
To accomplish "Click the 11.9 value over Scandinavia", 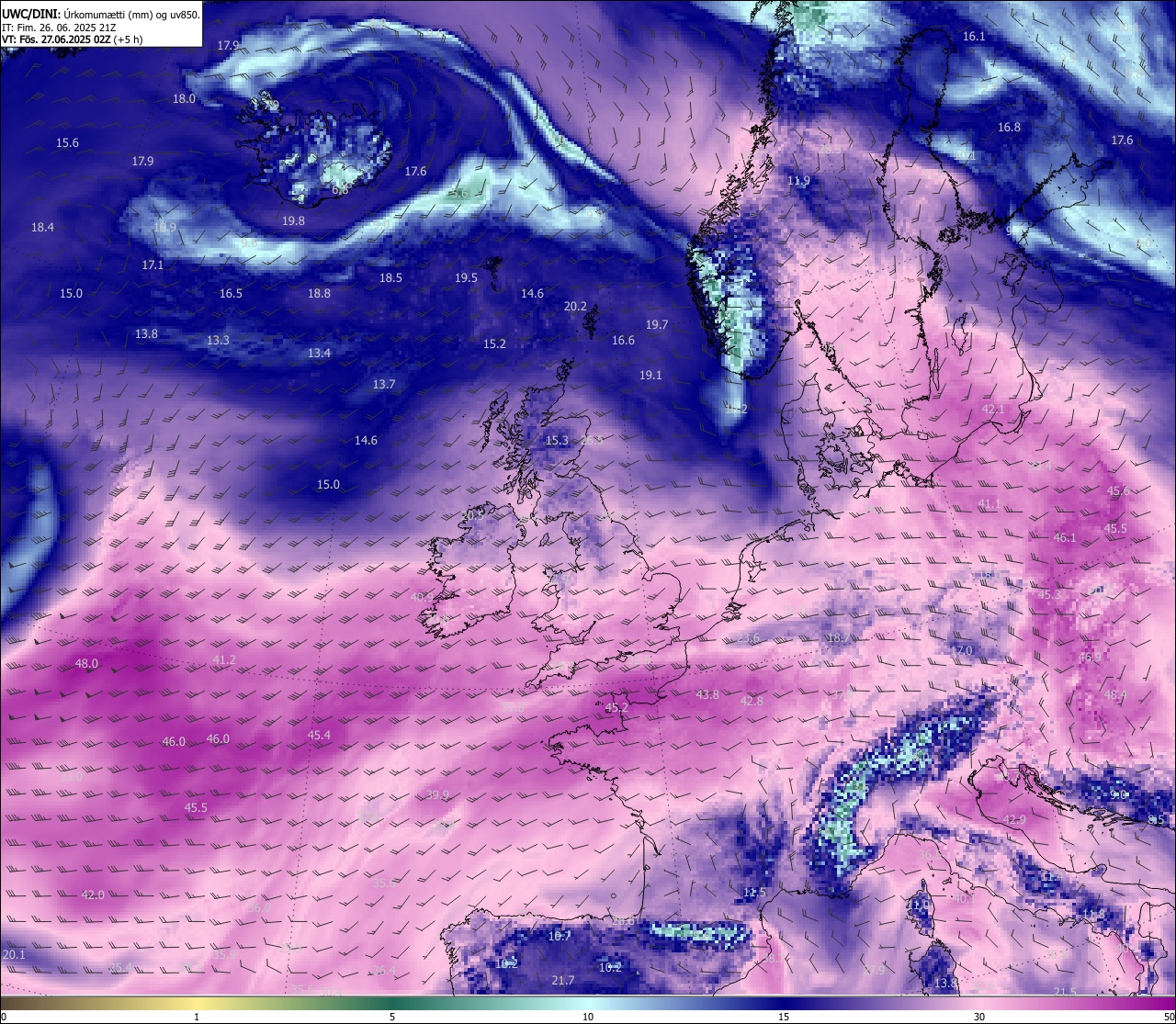I will [x=798, y=180].
